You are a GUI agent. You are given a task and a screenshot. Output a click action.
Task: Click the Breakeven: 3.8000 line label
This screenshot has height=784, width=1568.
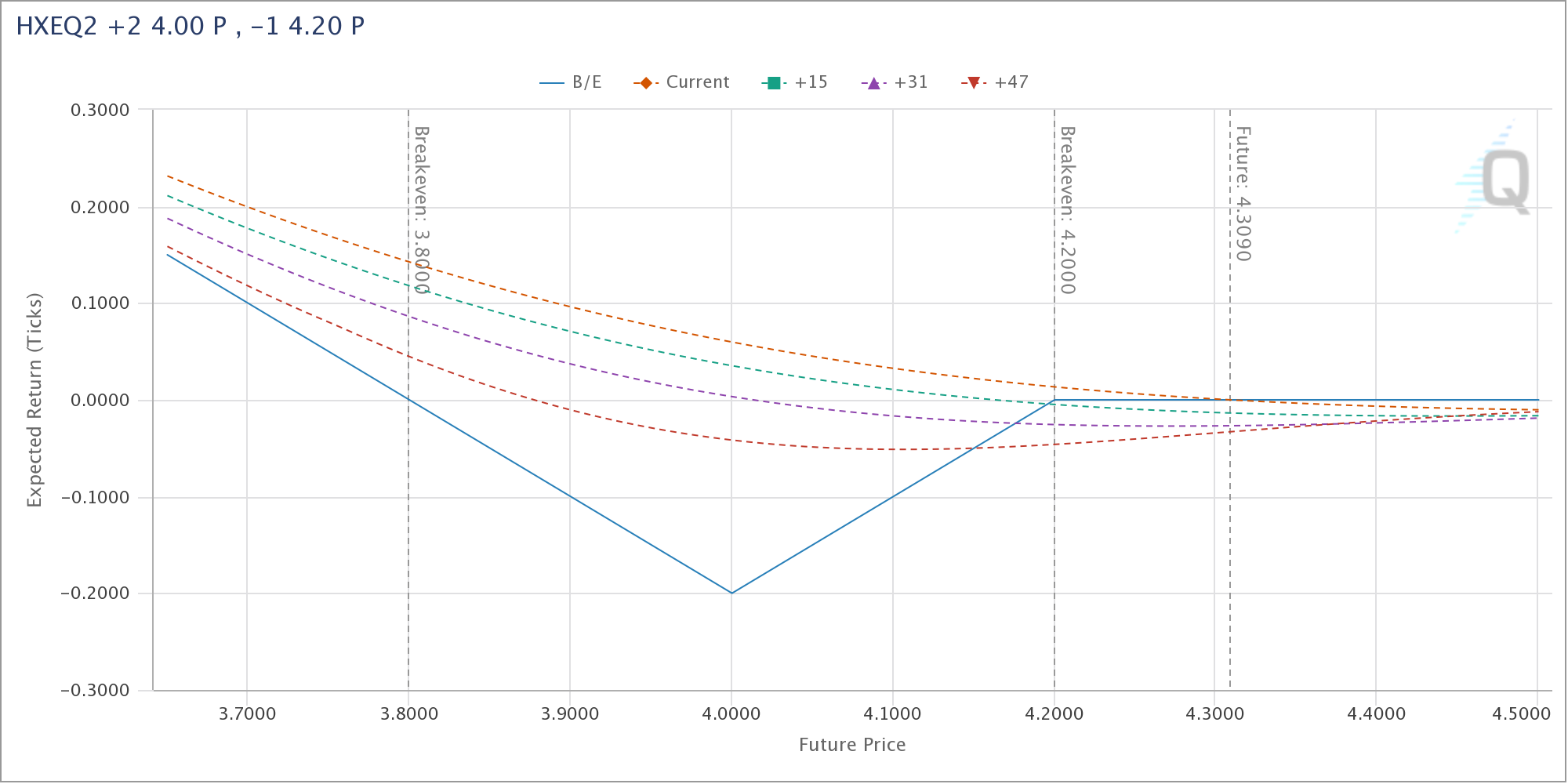click(x=421, y=210)
